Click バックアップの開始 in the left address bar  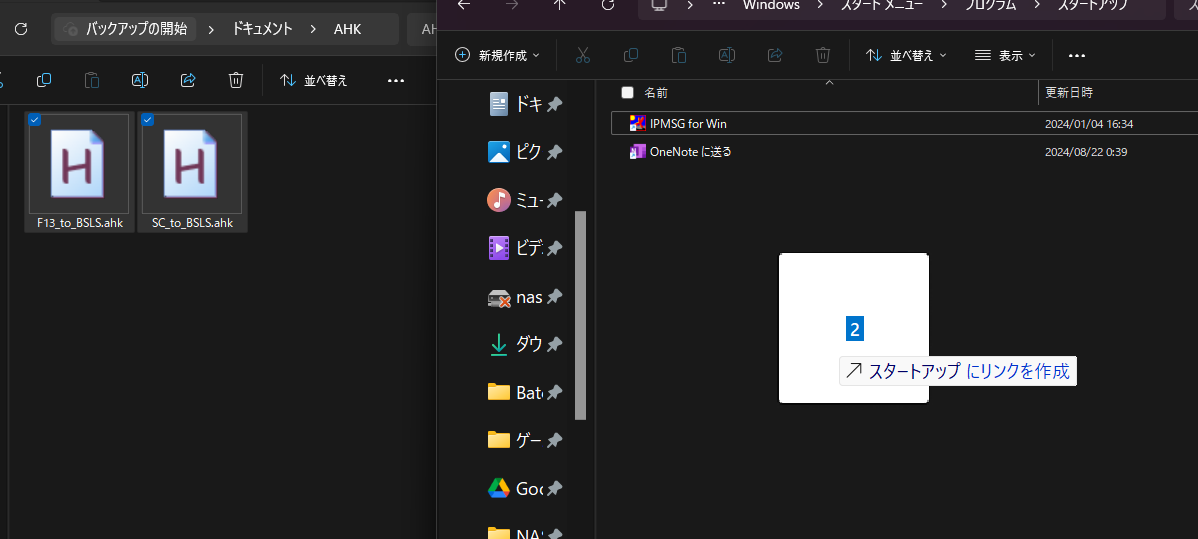point(125,29)
